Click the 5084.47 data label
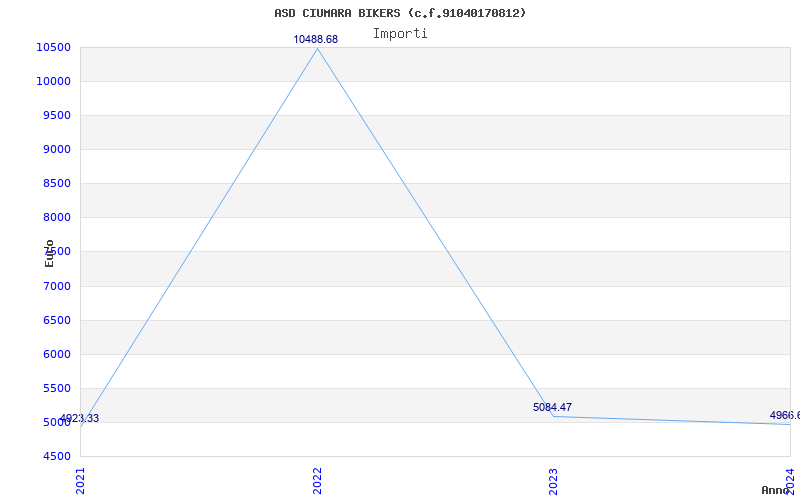 coord(553,407)
